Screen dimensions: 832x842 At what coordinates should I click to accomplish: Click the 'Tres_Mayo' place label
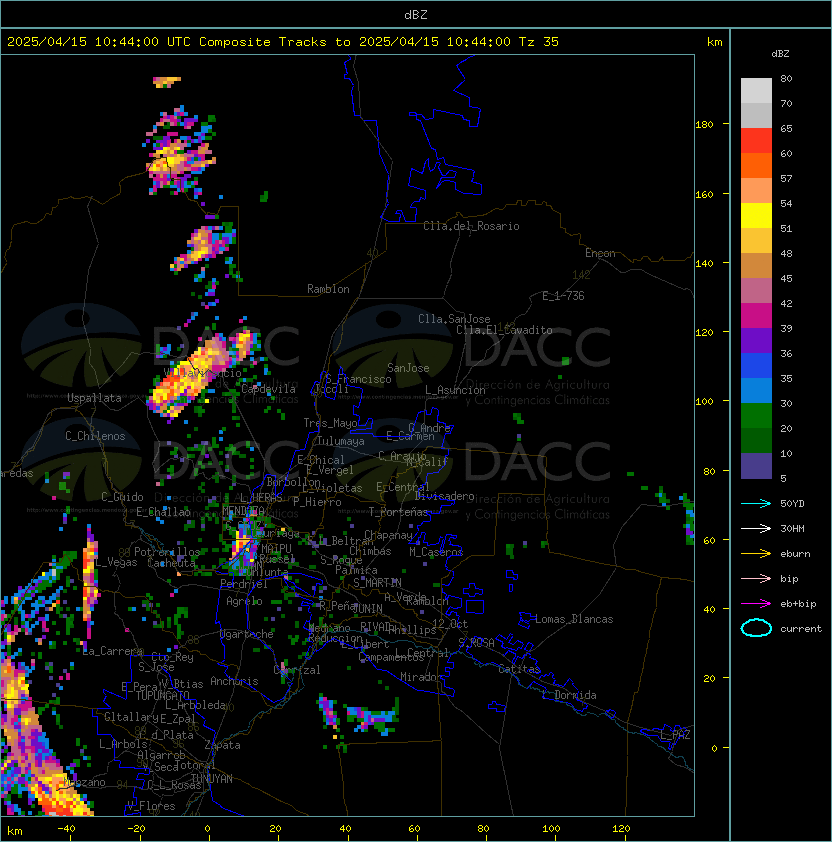click(x=330, y=423)
